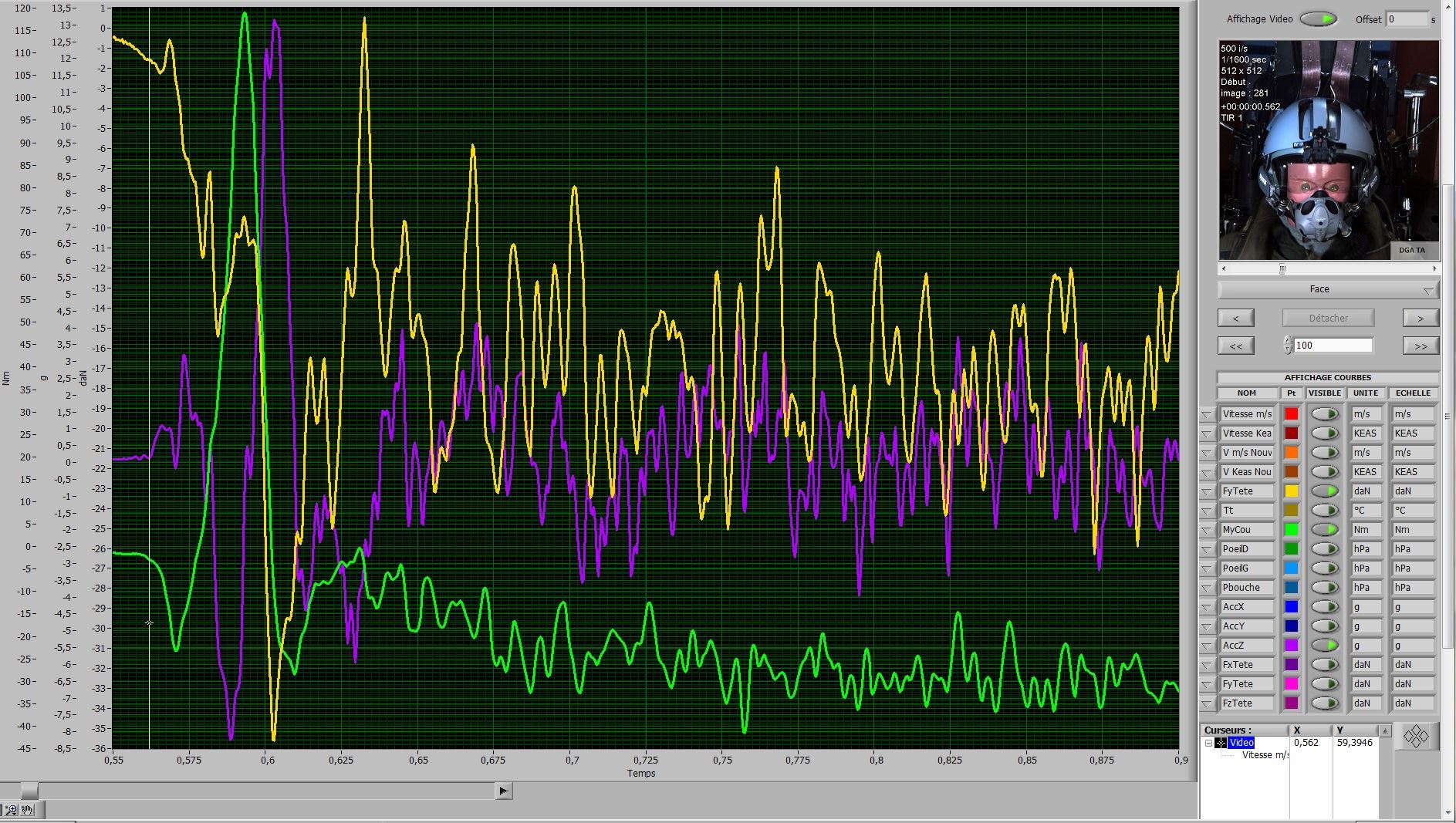Show the AccX curve
This screenshot has height=823, width=1456.
[x=1325, y=607]
